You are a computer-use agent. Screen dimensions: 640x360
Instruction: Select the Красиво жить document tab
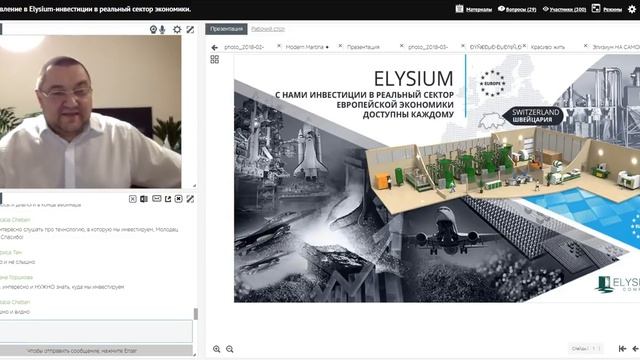pos(548,47)
